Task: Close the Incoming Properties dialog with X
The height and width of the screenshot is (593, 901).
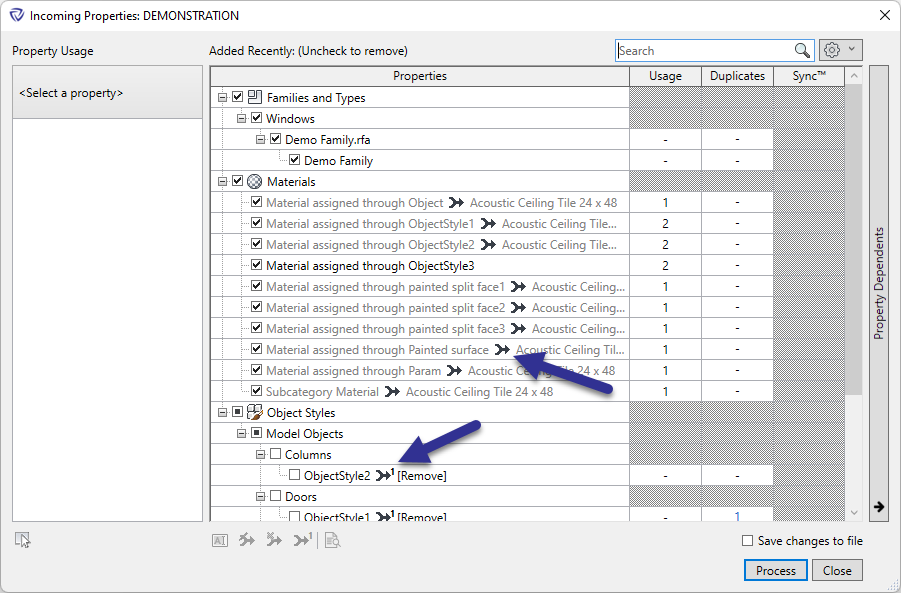Action: 885,16
